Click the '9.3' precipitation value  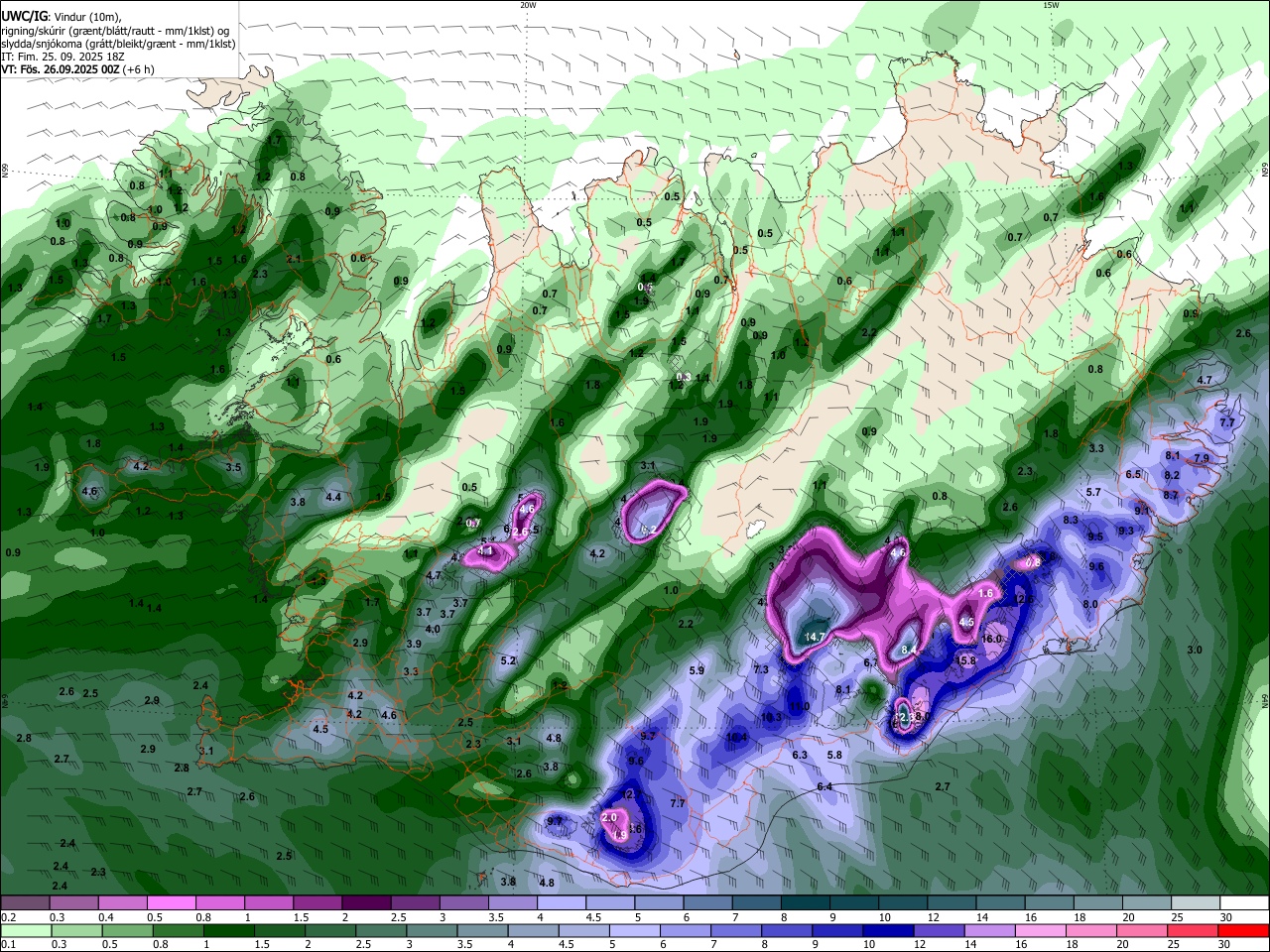[x=1126, y=531]
